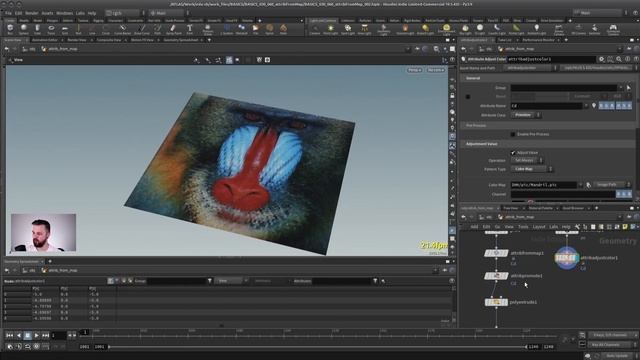Screen dimensions: 640x360
Task: Open the Attribute Class Primitive dropdown
Action: click(526, 115)
